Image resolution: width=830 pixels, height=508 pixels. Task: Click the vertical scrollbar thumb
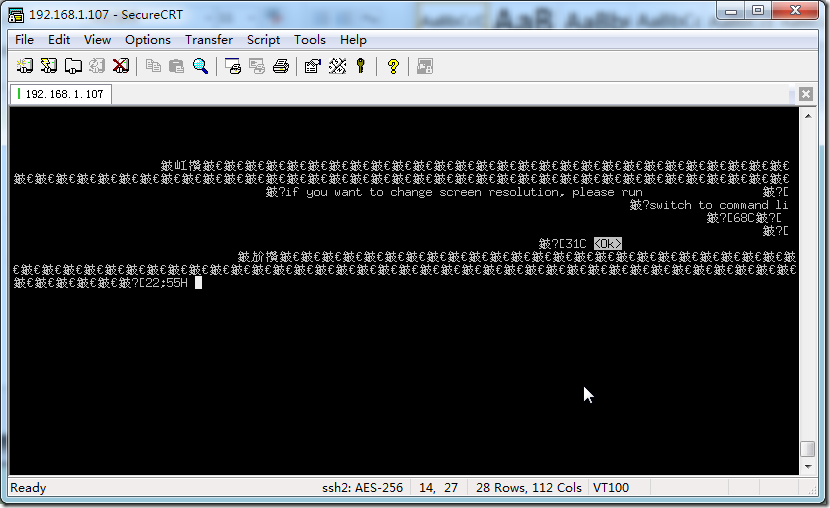point(808,449)
